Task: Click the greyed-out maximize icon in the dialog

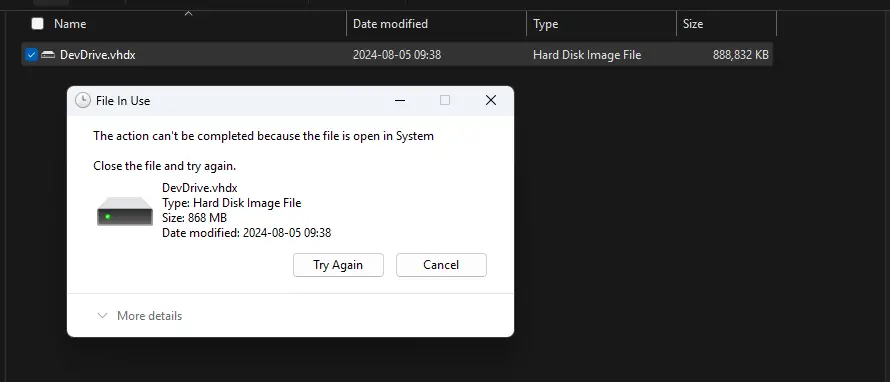Action: click(445, 100)
